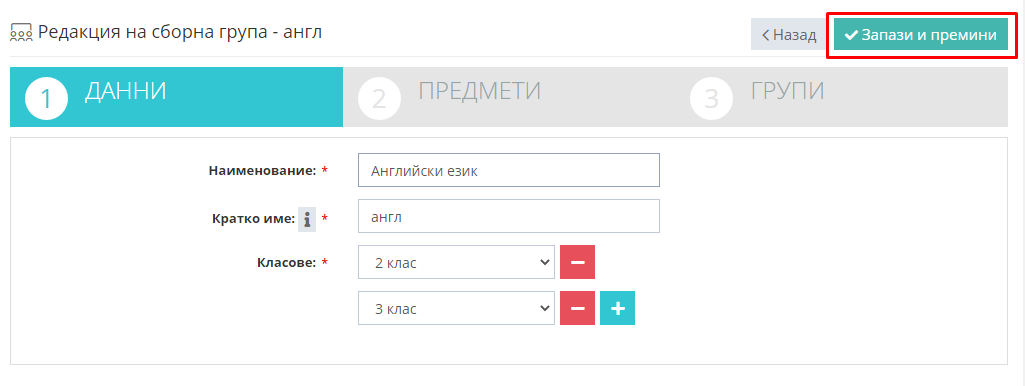Remove the 2 клас row with minus button
The image size is (1025, 386).
point(577,262)
